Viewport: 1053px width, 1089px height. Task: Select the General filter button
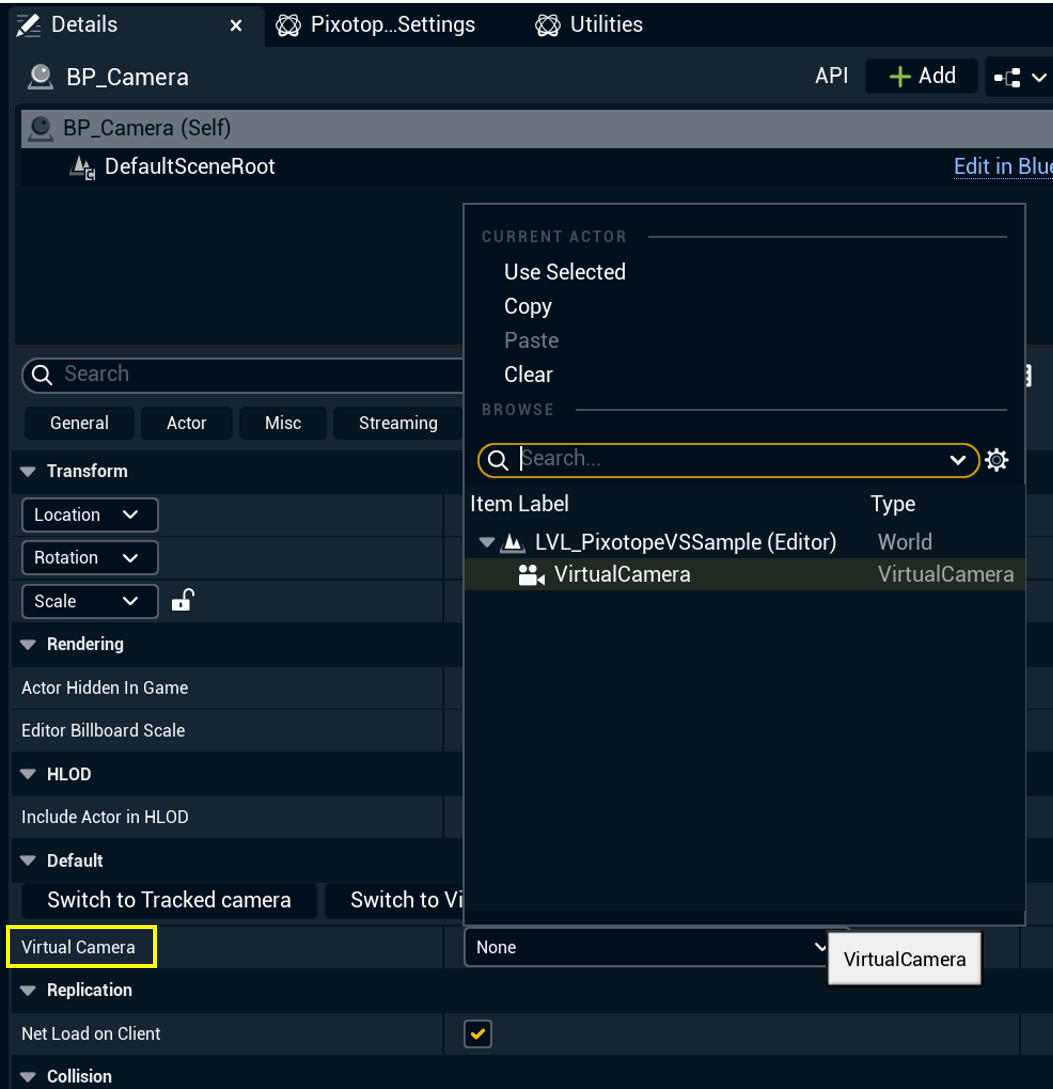pos(79,423)
